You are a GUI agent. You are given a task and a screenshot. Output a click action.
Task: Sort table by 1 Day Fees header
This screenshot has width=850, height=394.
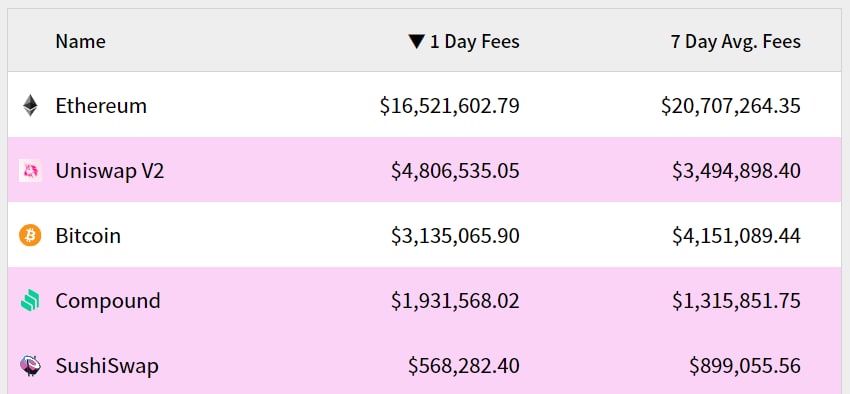pyautogui.click(x=474, y=42)
